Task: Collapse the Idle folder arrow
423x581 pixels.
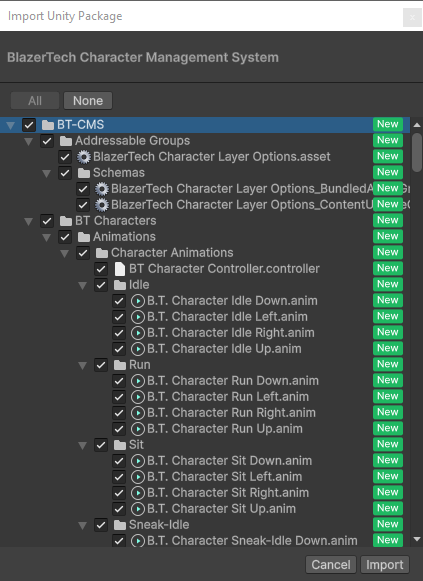Action: point(83,286)
